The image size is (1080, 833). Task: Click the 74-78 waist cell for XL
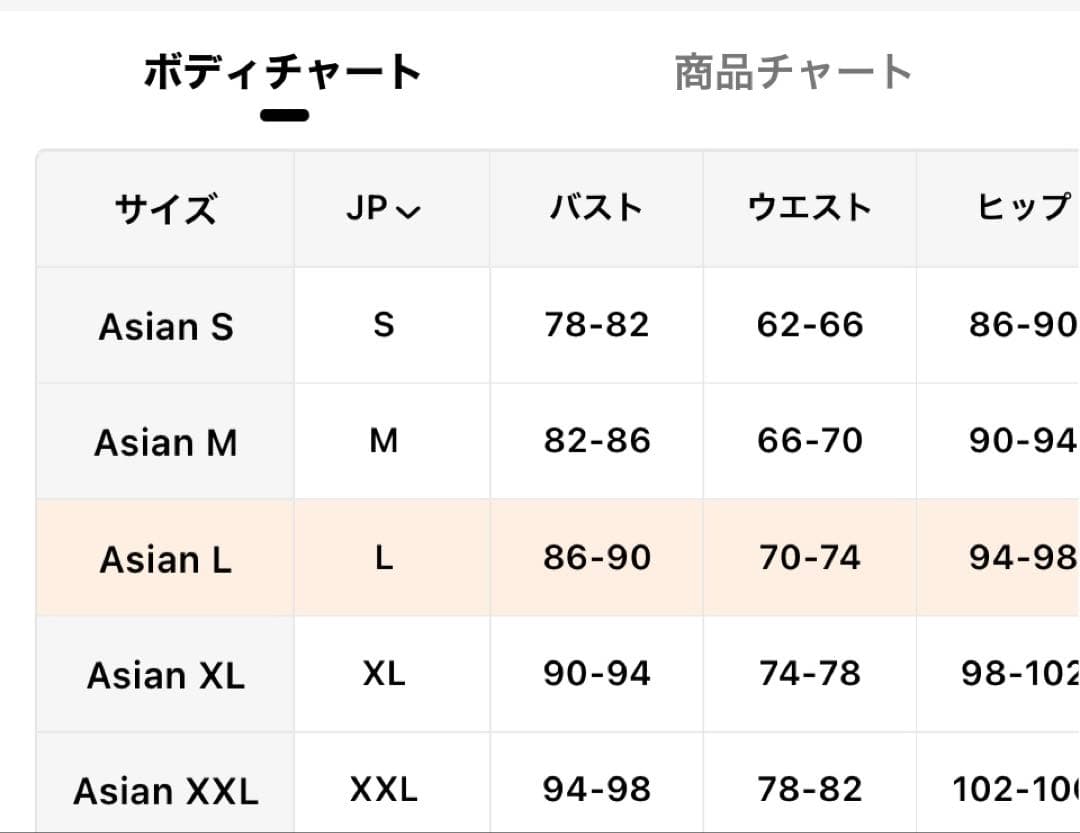tap(810, 674)
